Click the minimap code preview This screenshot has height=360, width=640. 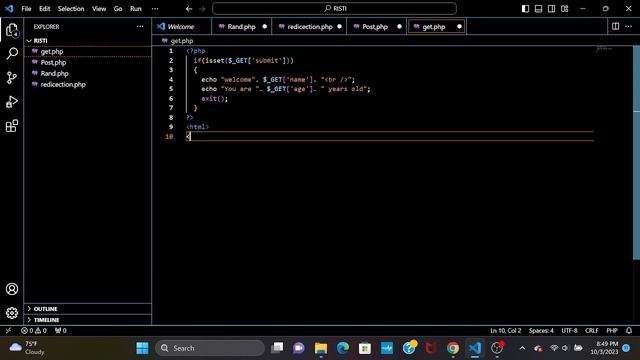point(604,49)
